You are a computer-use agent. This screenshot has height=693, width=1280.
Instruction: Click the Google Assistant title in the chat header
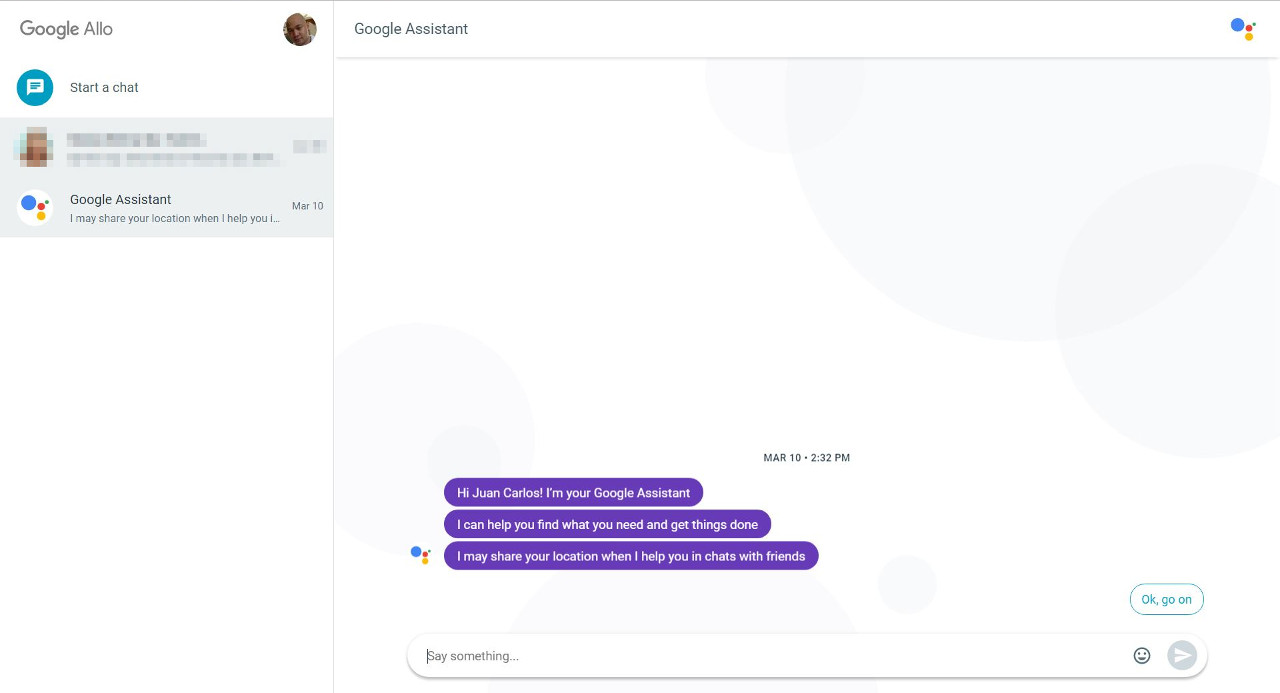411,29
